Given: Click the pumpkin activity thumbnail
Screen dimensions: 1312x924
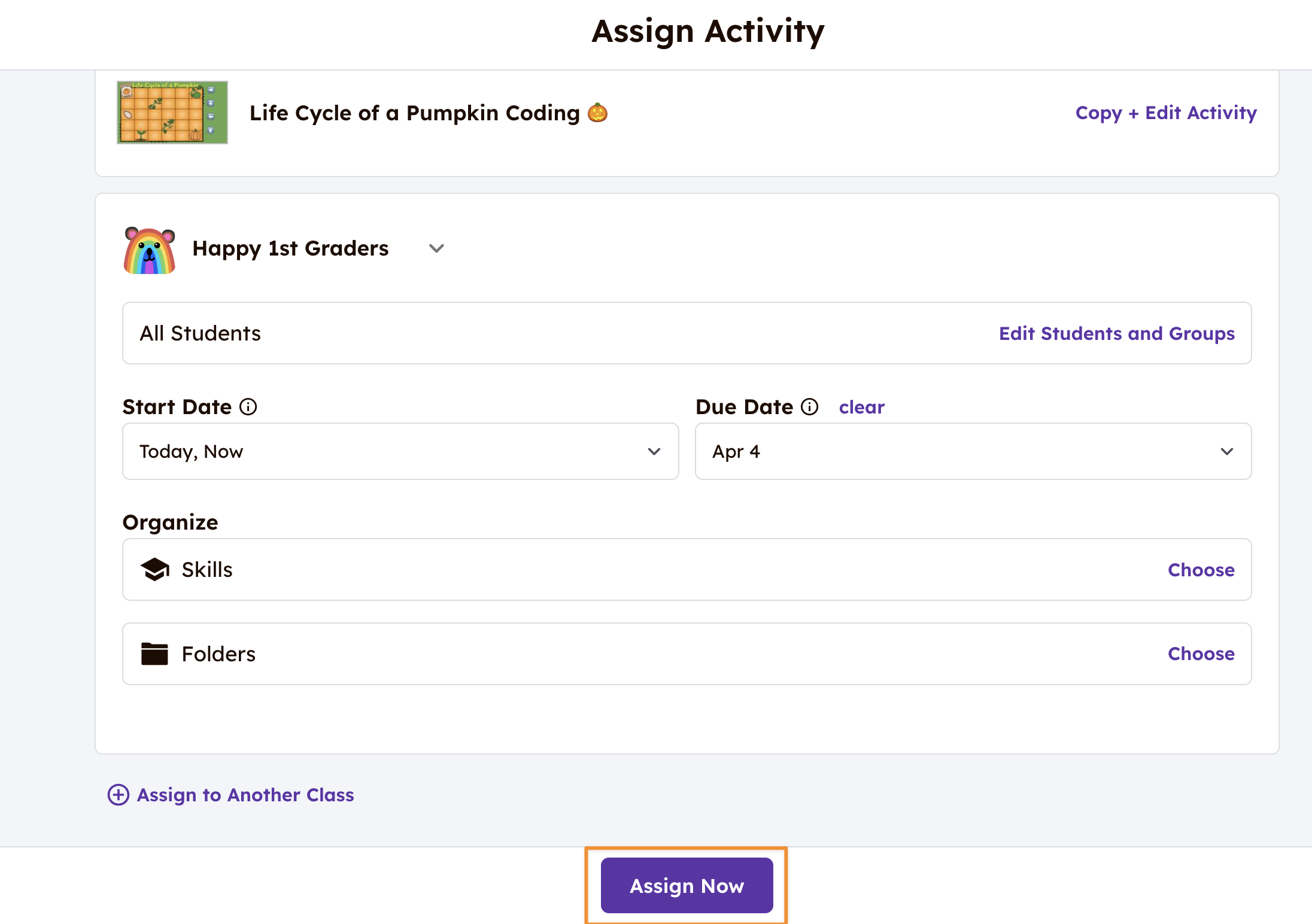Looking at the screenshot, I should click(172, 113).
